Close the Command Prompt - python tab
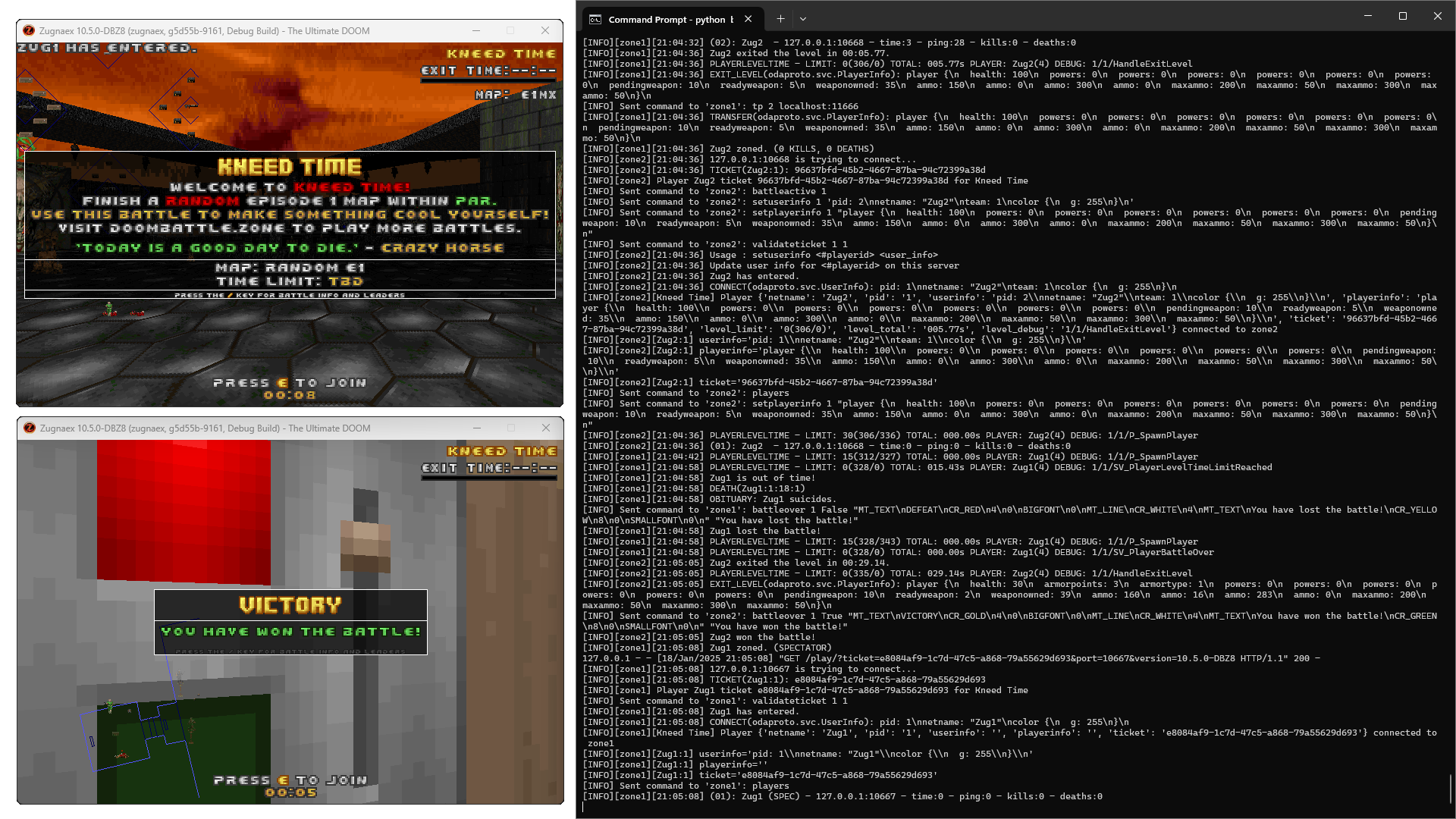 point(748,19)
